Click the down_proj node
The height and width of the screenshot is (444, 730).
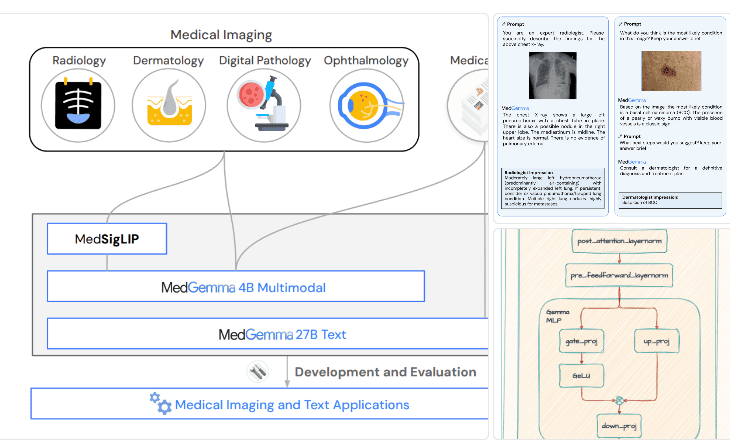(620, 427)
